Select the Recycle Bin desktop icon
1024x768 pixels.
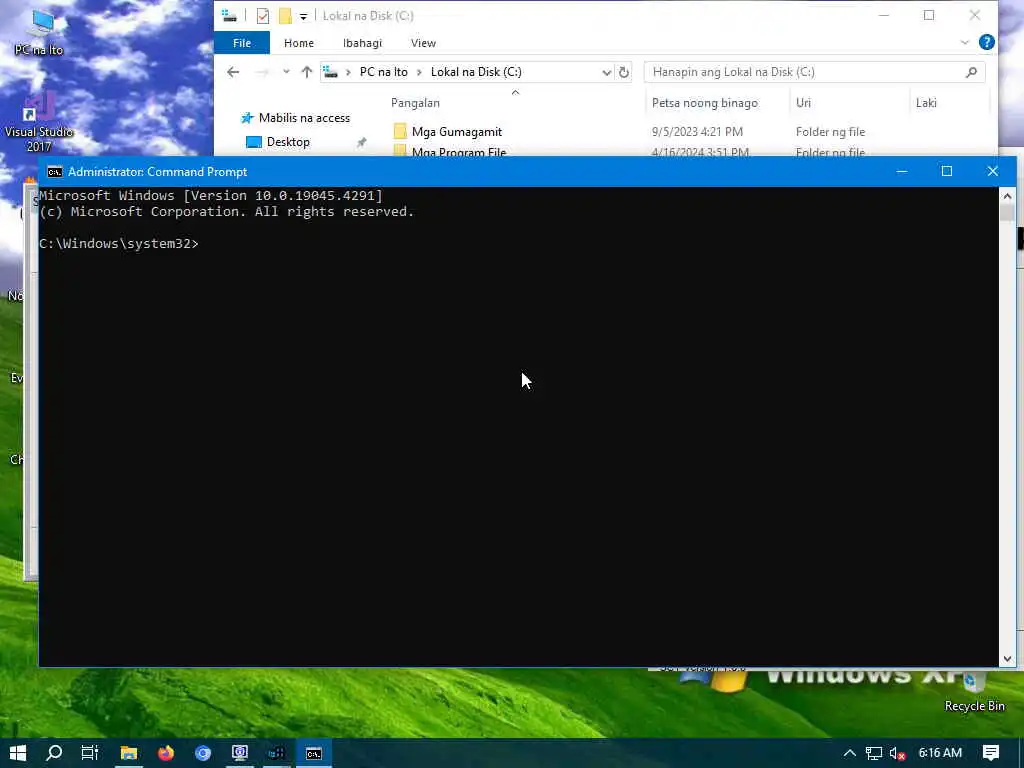pyautogui.click(x=974, y=692)
